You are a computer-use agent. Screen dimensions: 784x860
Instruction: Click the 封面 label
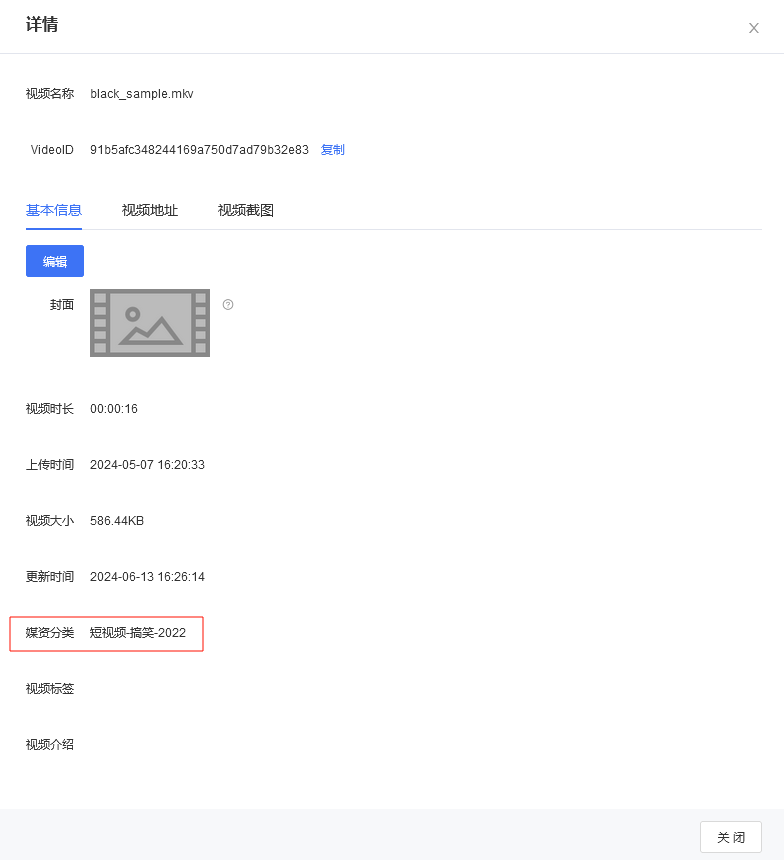[61, 304]
